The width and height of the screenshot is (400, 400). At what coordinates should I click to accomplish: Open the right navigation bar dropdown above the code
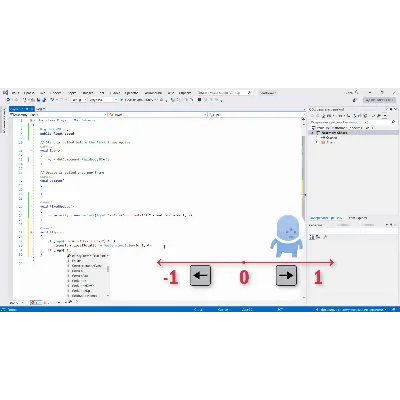tap(256, 115)
